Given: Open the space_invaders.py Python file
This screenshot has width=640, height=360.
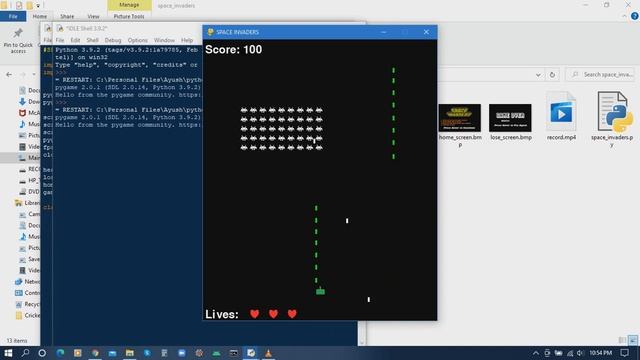Looking at the screenshot, I should (612, 119).
